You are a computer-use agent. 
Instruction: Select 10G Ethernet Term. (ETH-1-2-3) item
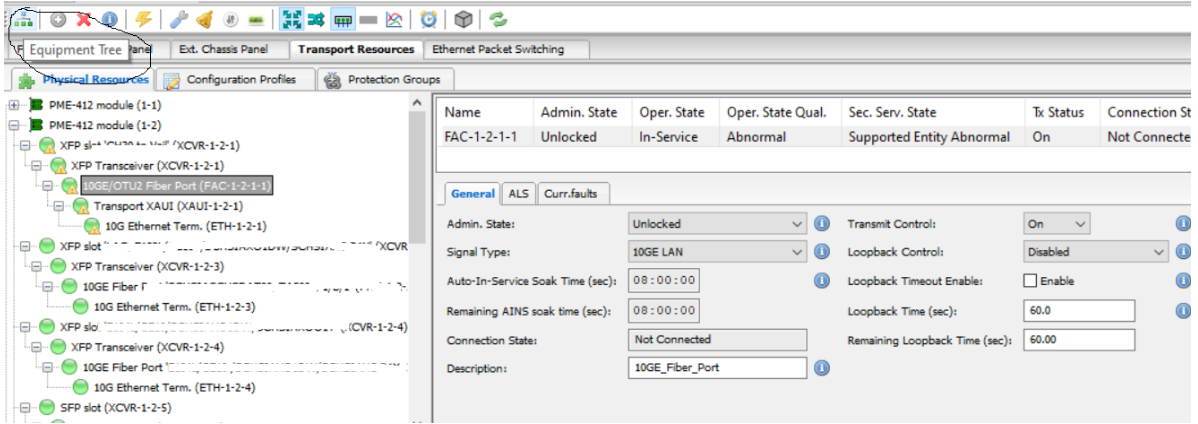pos(173,307)
